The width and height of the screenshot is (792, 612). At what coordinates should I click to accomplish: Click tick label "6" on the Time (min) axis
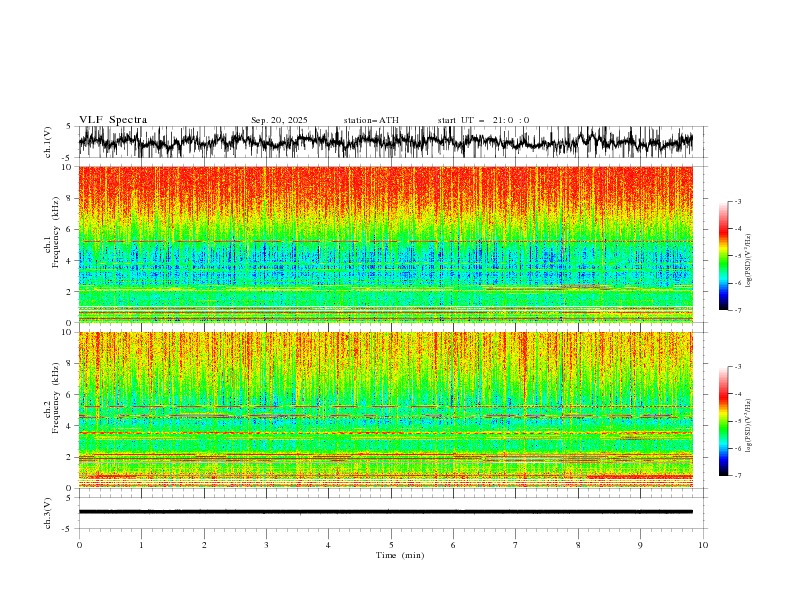(x=453, y=545)
